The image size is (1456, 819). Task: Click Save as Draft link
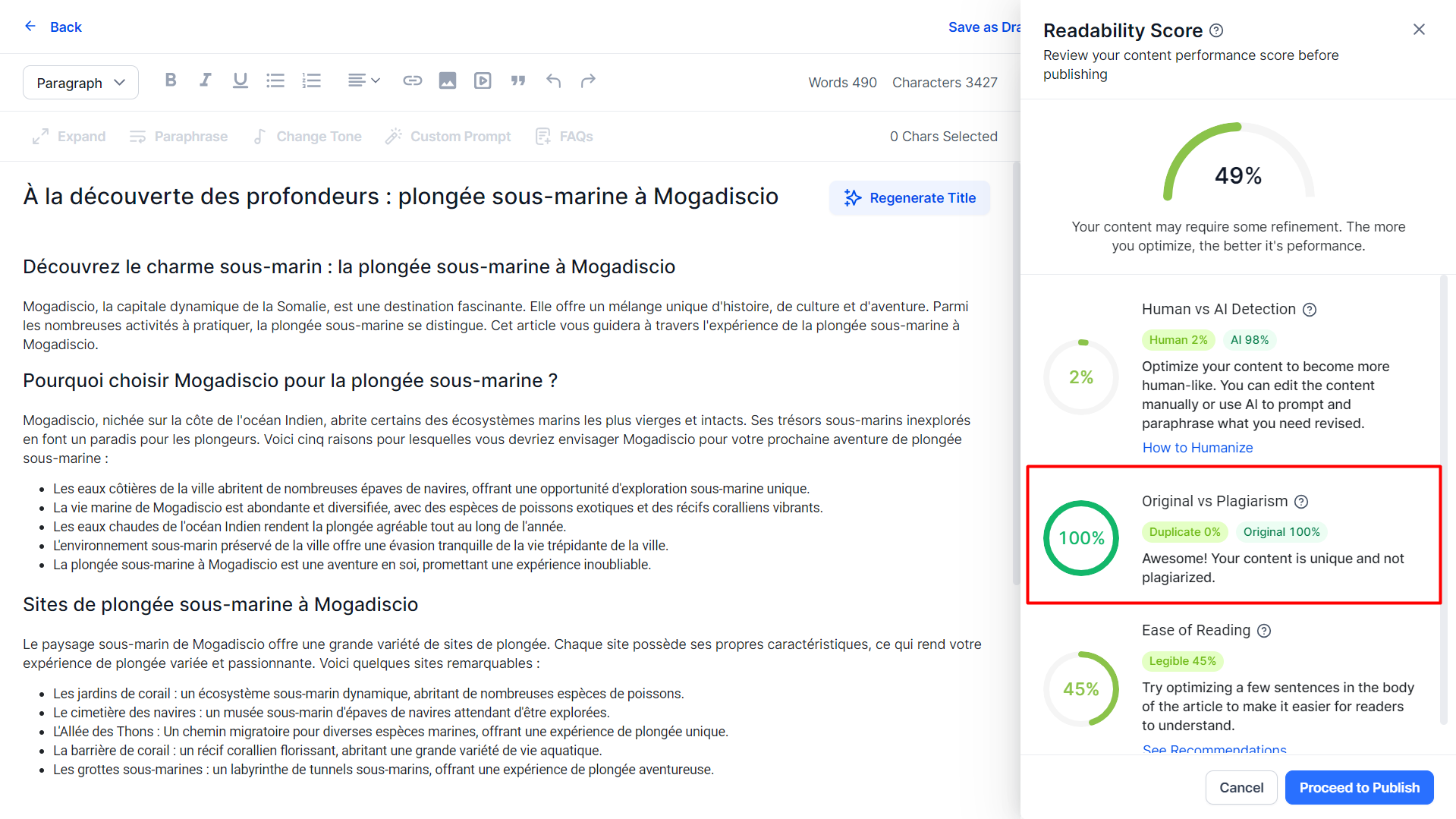coord(984,27)
